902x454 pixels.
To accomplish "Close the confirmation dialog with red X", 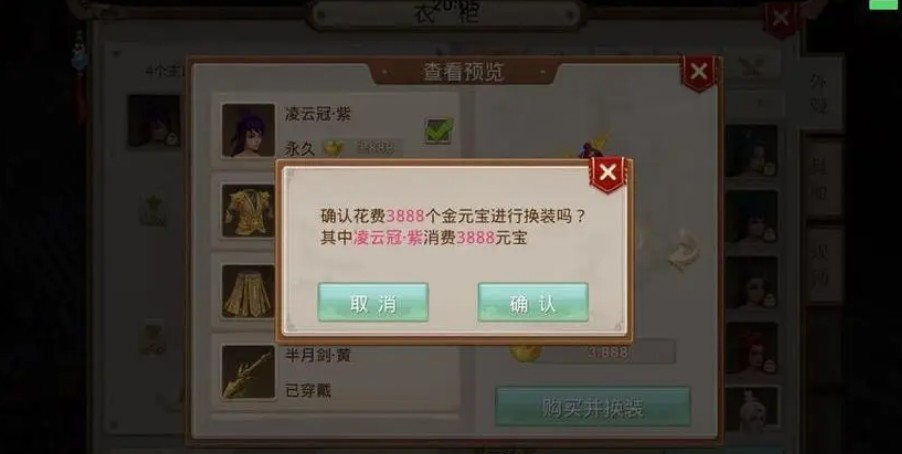I will (608, 173).
